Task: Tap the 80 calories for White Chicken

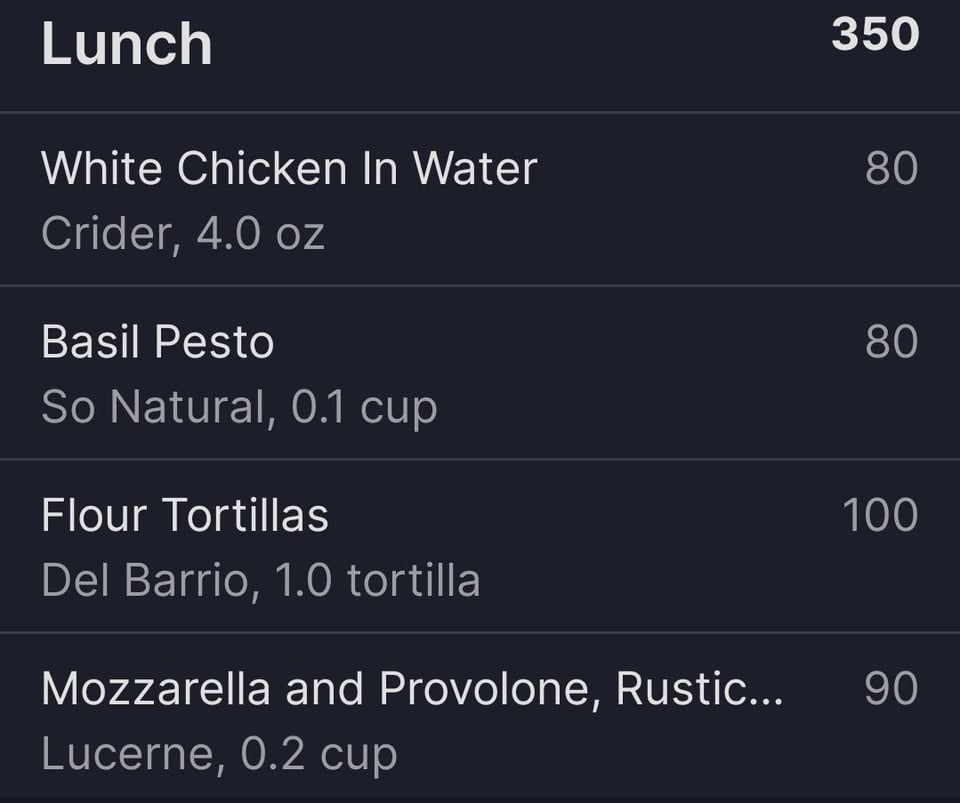Action: point(891,168)
